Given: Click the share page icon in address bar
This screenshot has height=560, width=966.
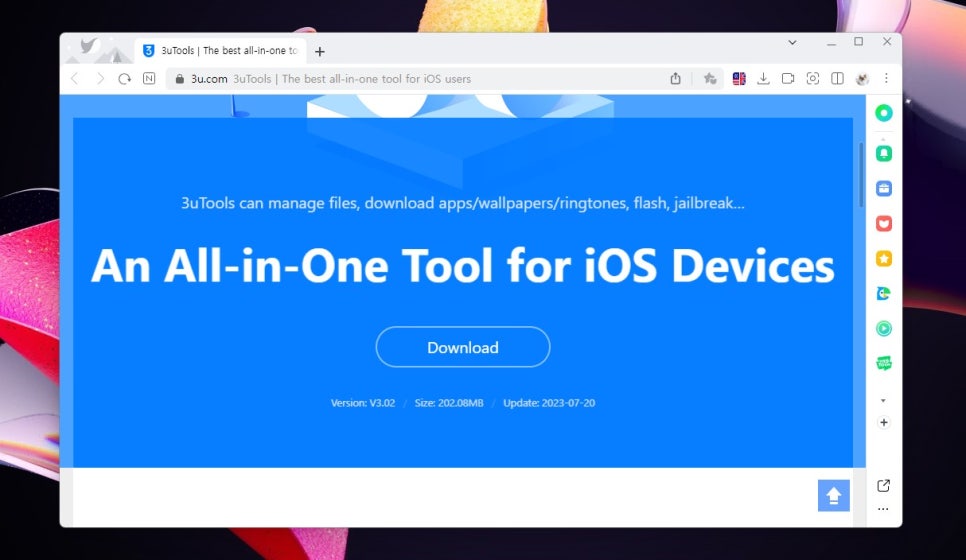Looking at the screenshot, I should 676,78.
